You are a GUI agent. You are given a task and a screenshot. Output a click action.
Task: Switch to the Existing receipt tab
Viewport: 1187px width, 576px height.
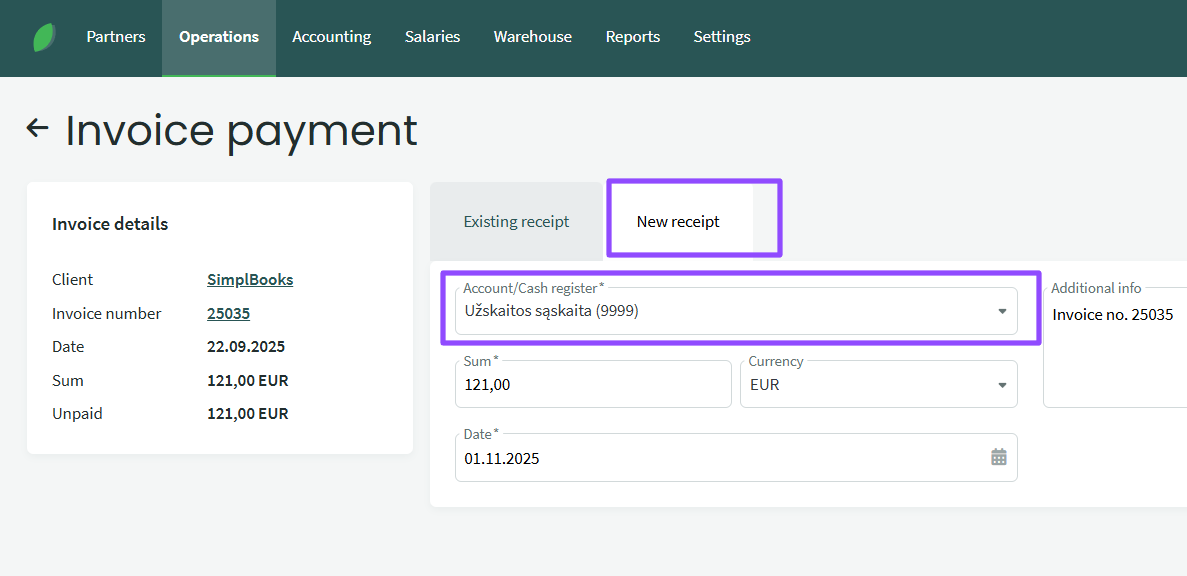coord(516,222)
